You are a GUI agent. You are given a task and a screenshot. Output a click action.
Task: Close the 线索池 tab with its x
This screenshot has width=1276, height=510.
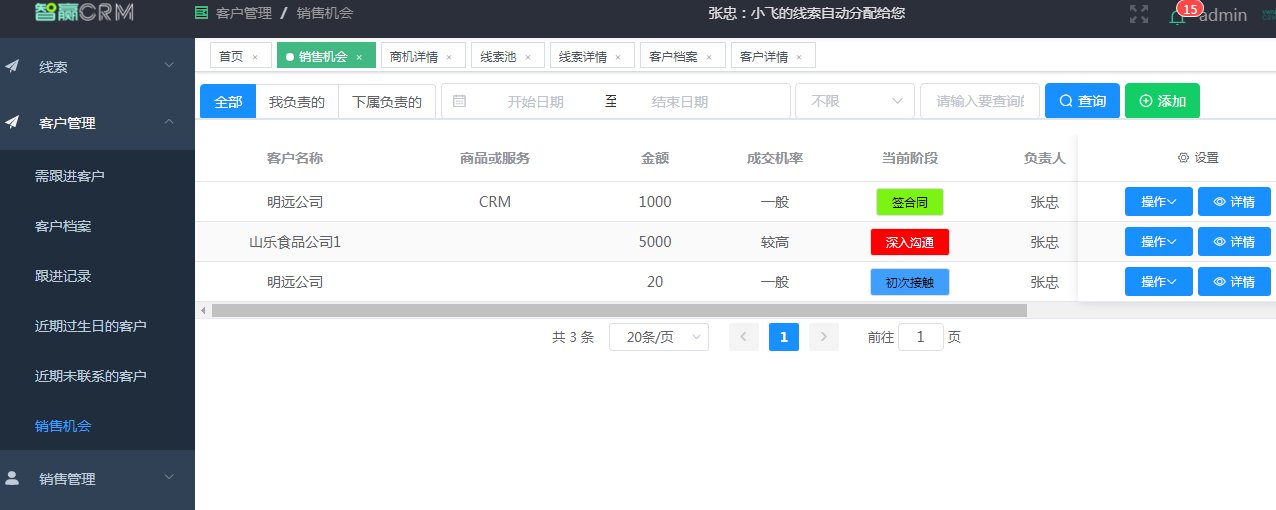point(528,57)
